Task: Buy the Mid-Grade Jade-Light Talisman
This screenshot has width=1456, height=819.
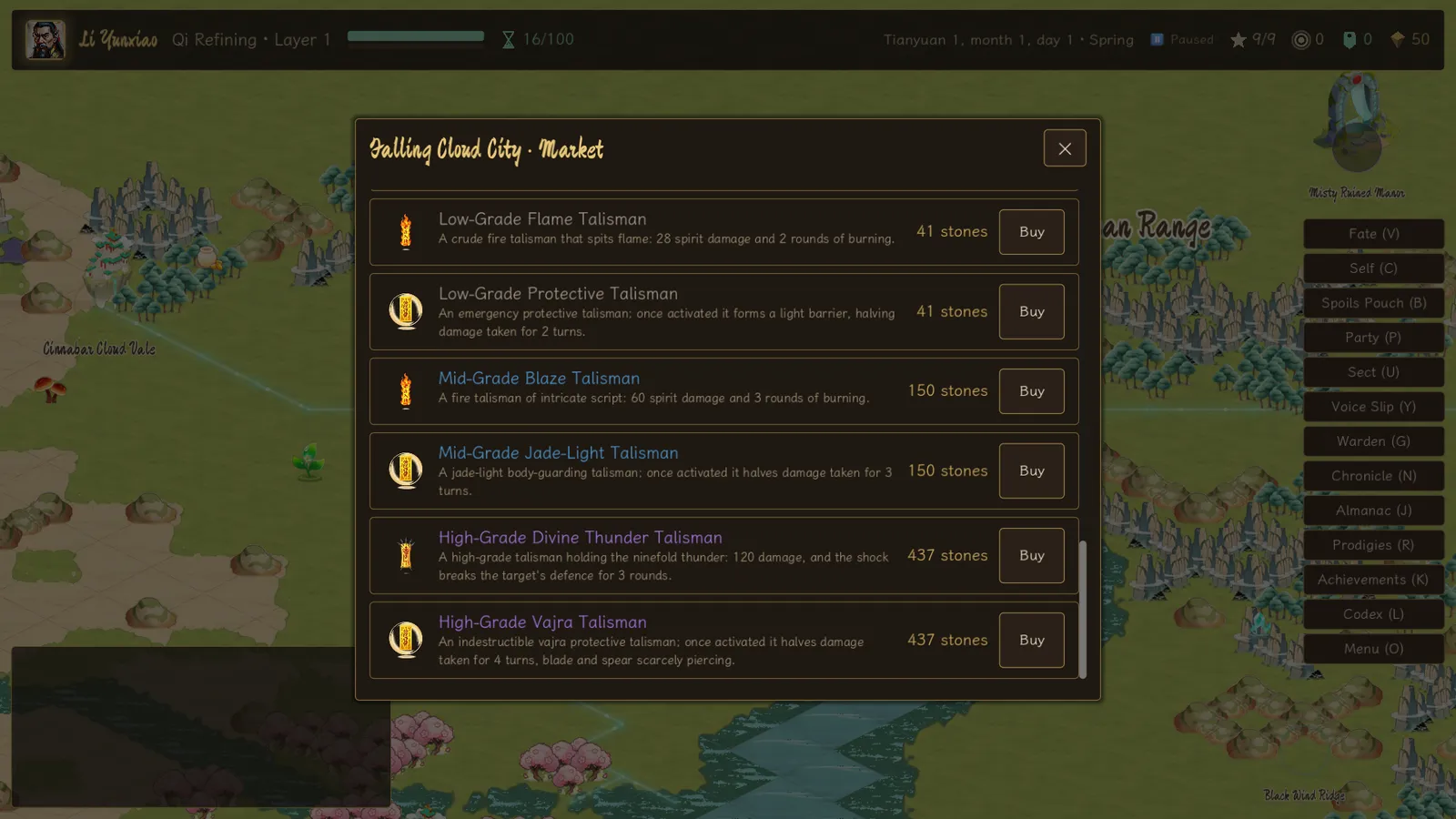Action: click(x=1032, y=470)
